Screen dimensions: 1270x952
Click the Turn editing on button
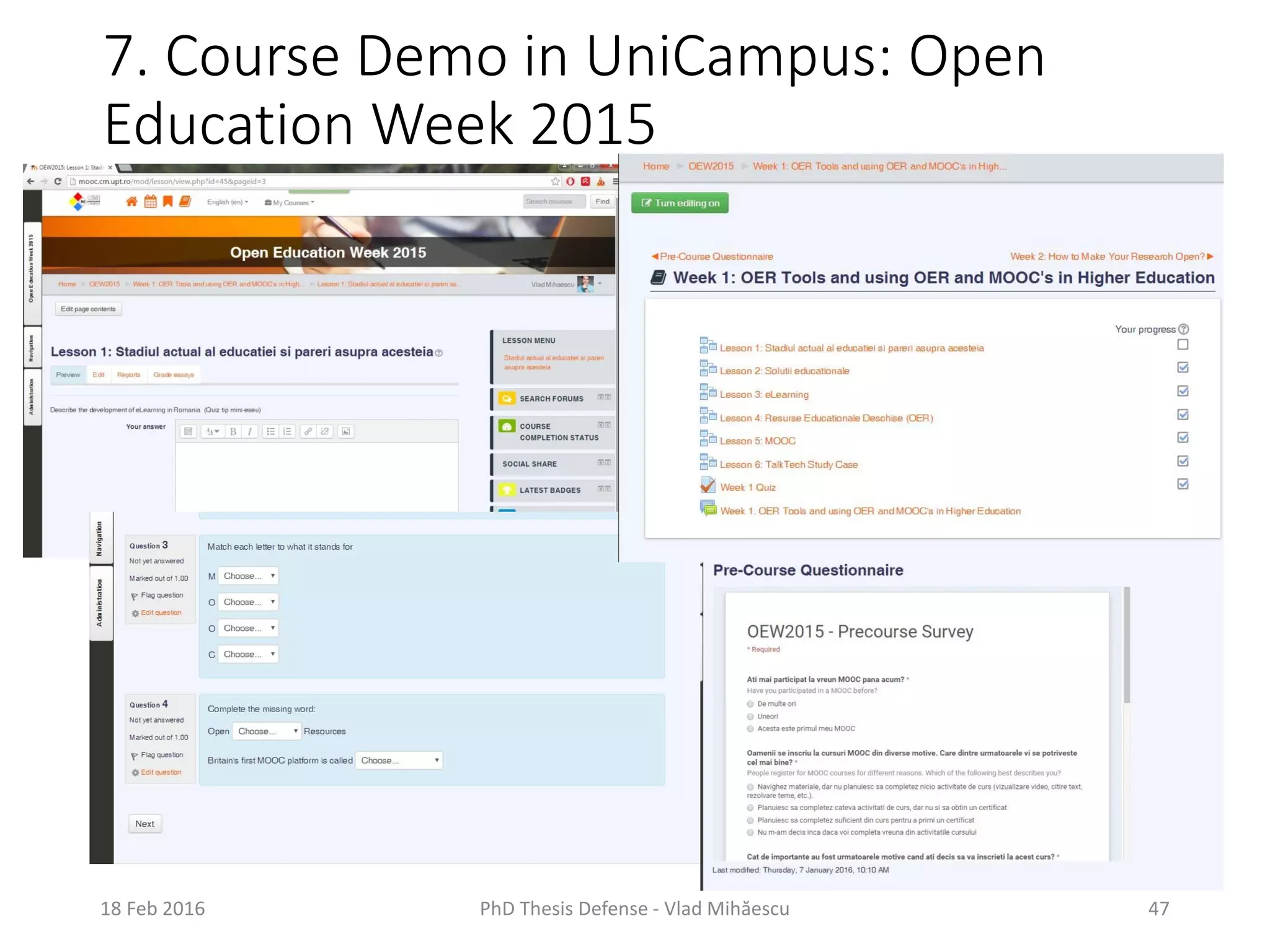680,203
